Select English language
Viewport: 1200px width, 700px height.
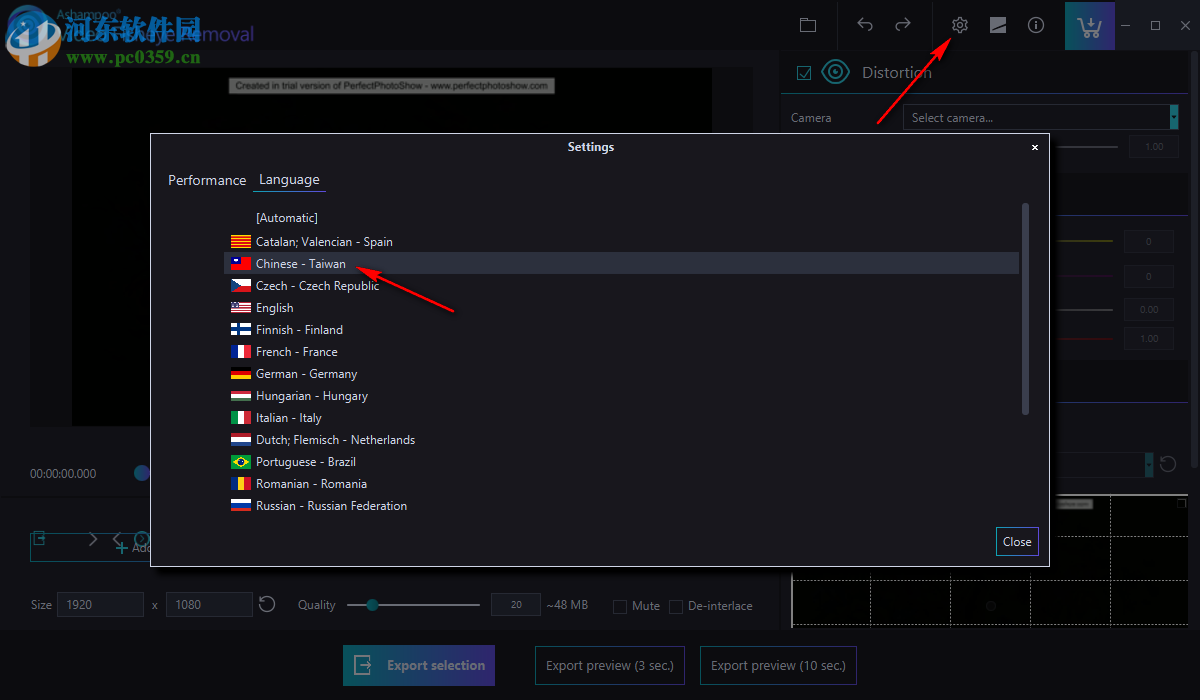point(621,308)
